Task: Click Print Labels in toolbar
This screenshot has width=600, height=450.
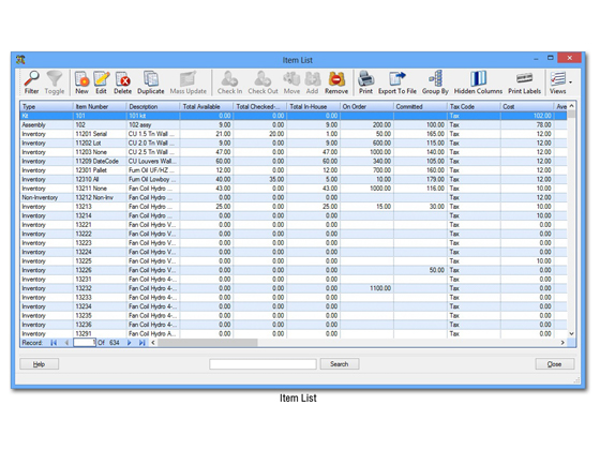Action: coord(524,81)
